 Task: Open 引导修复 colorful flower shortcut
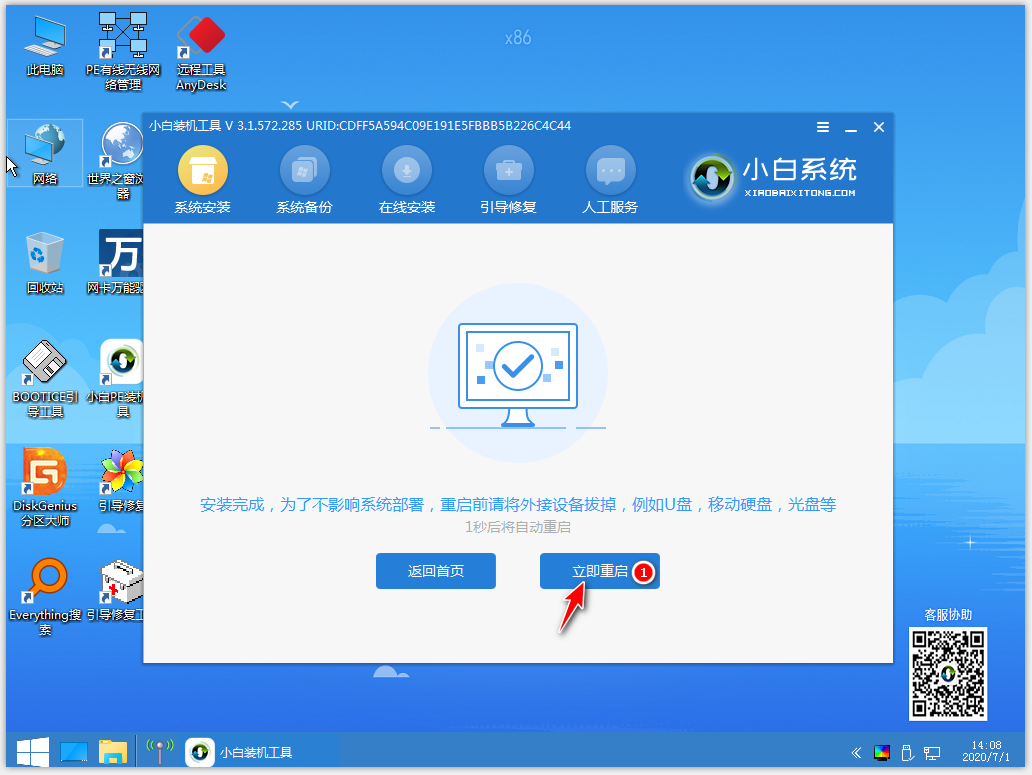[x=120, y=480]
